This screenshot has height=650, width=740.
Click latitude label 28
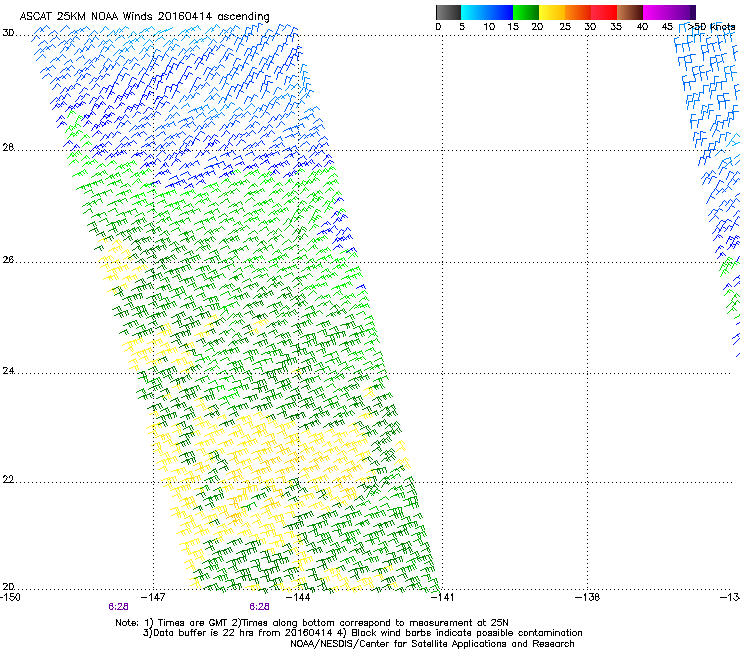[x=8, y=148]
